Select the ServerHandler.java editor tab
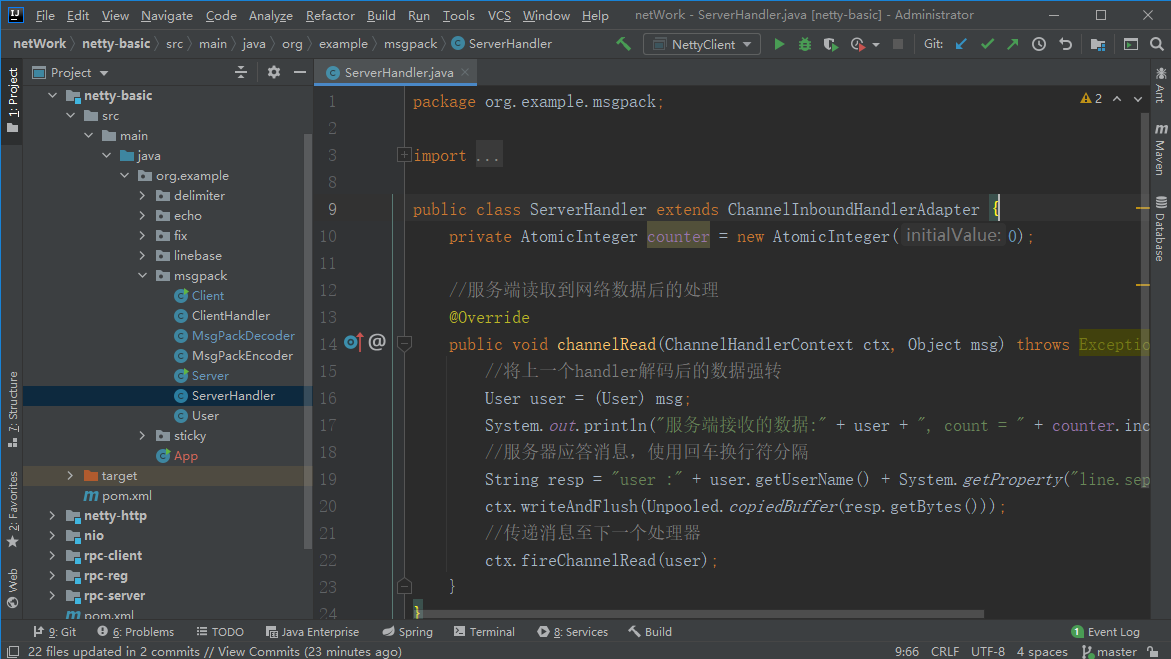 tap(394, 72)
